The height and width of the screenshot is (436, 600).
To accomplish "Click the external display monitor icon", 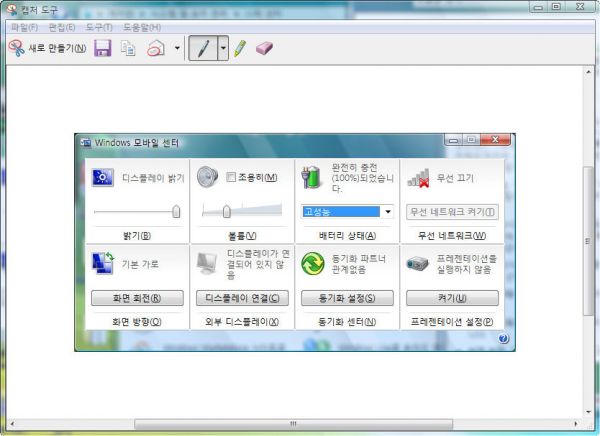I will pos(207,264).
